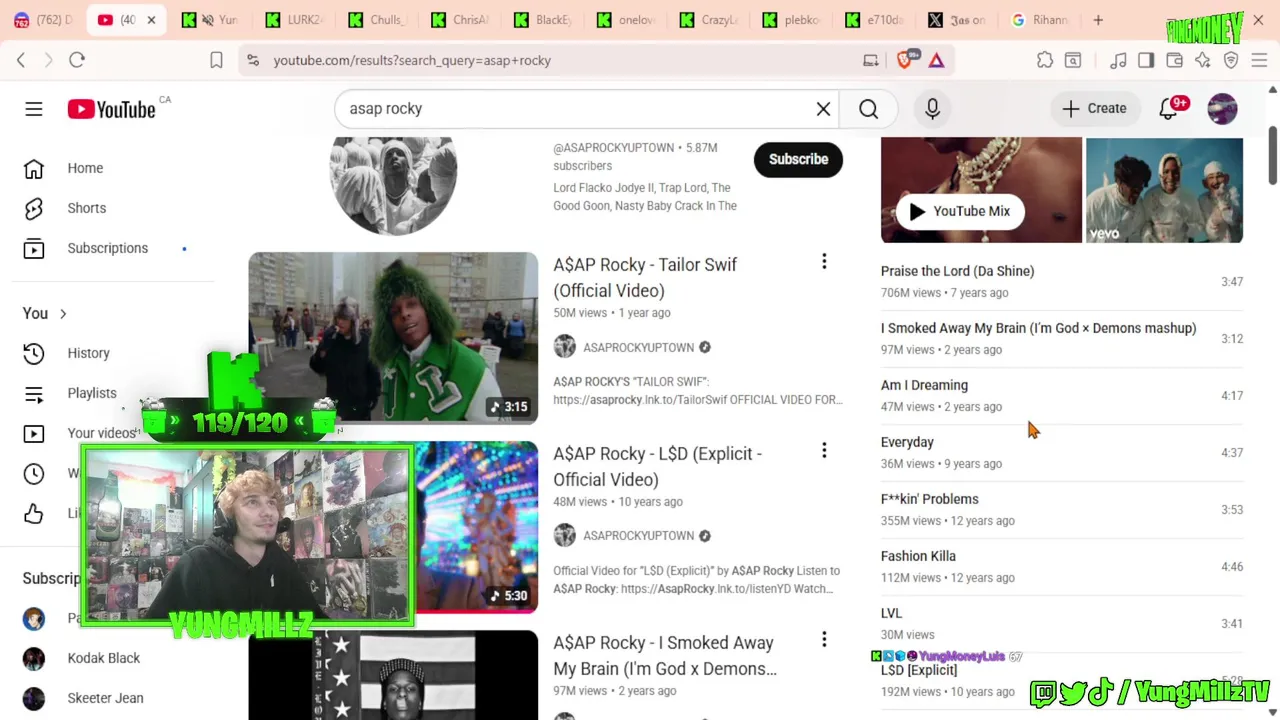Open the browser main menu
Image resolution: width=1280 pixels, height=720 pixels.
1259,60
